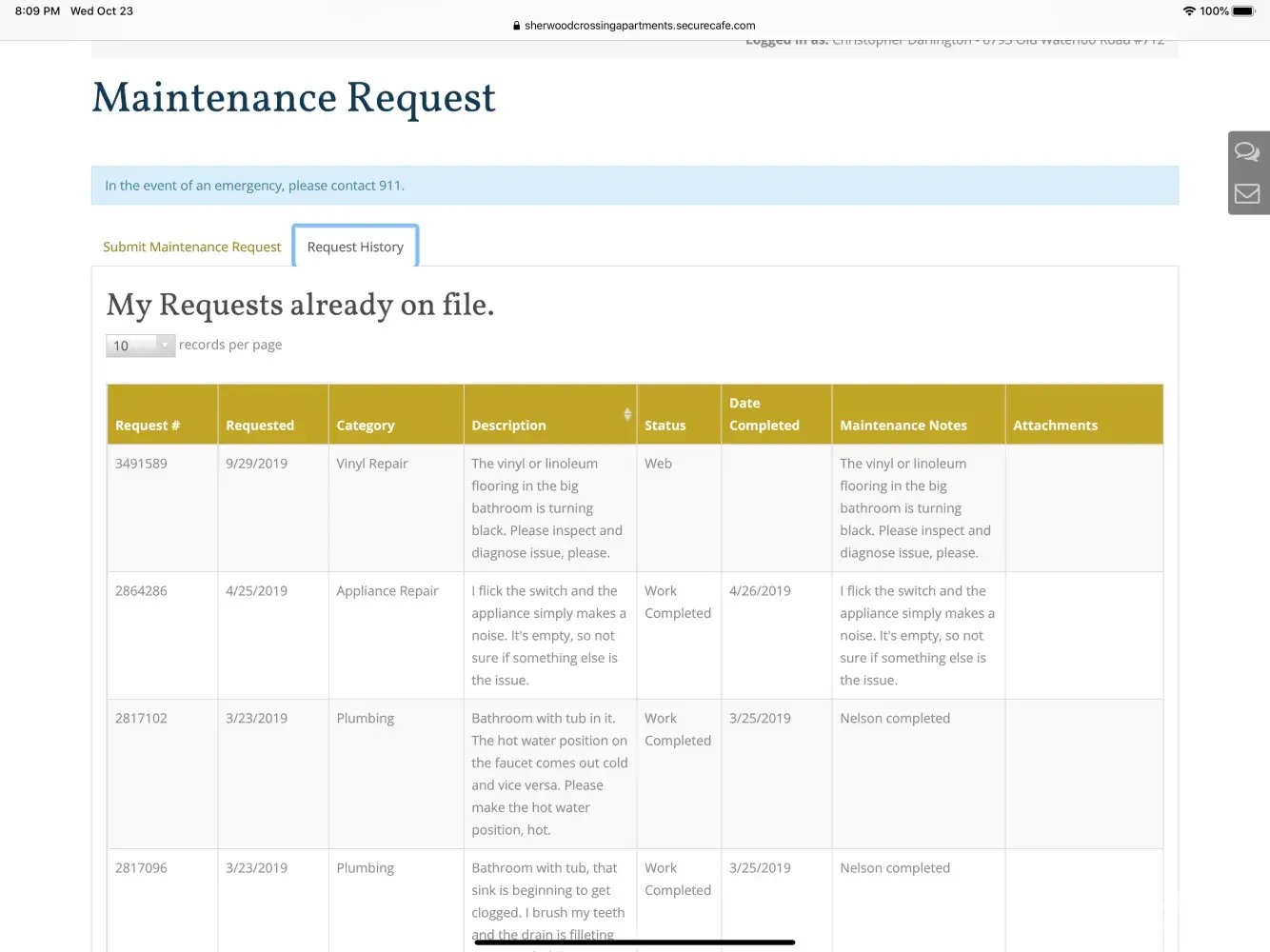Click the Attachments column header
Image resolution: width=1270 pixels, height=952 pixels.
tap(1055, 426)
